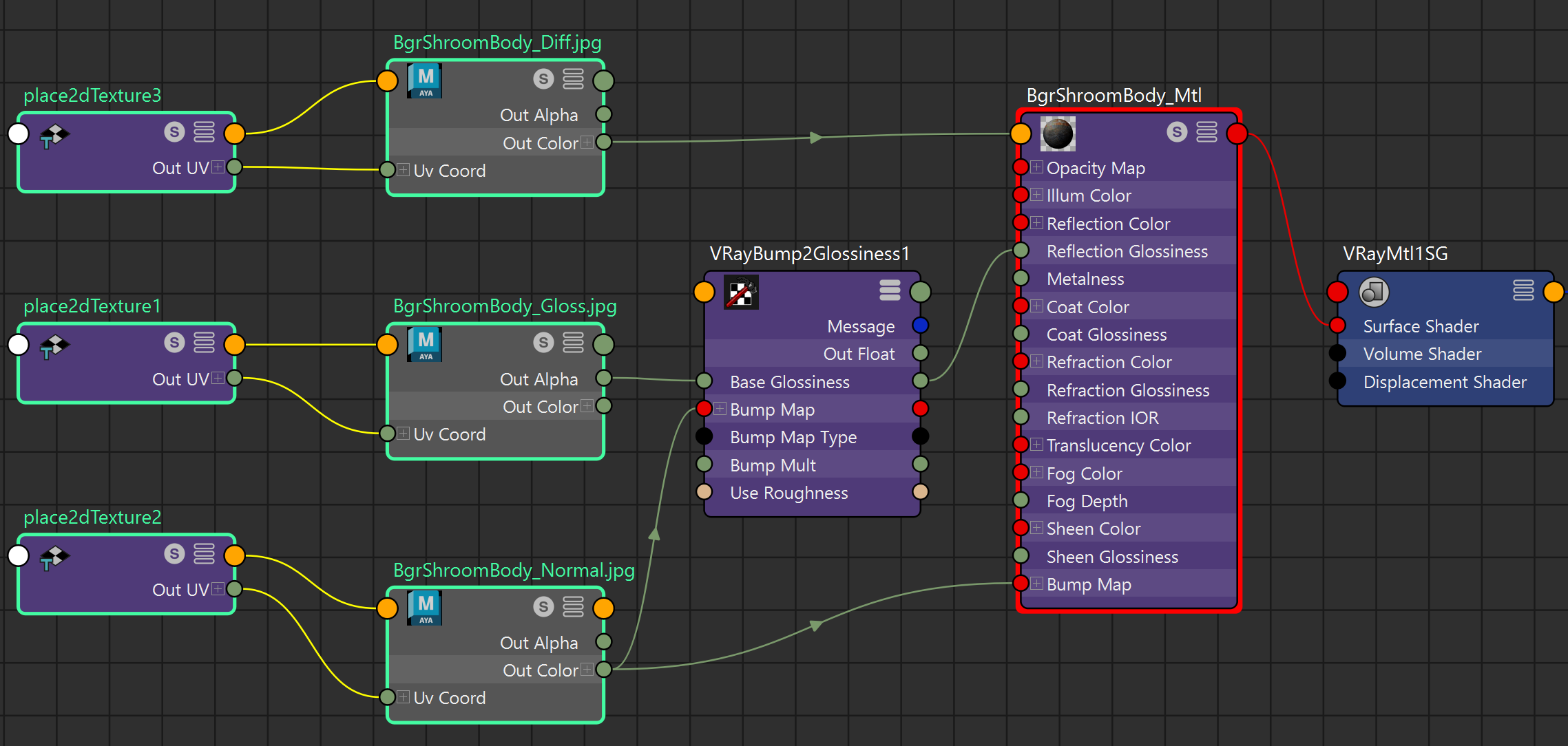This screenshot has height=746, width=1568.
Task: Expand Bump Map on VRayBump2Glossiness1
Action: (720, 409)
